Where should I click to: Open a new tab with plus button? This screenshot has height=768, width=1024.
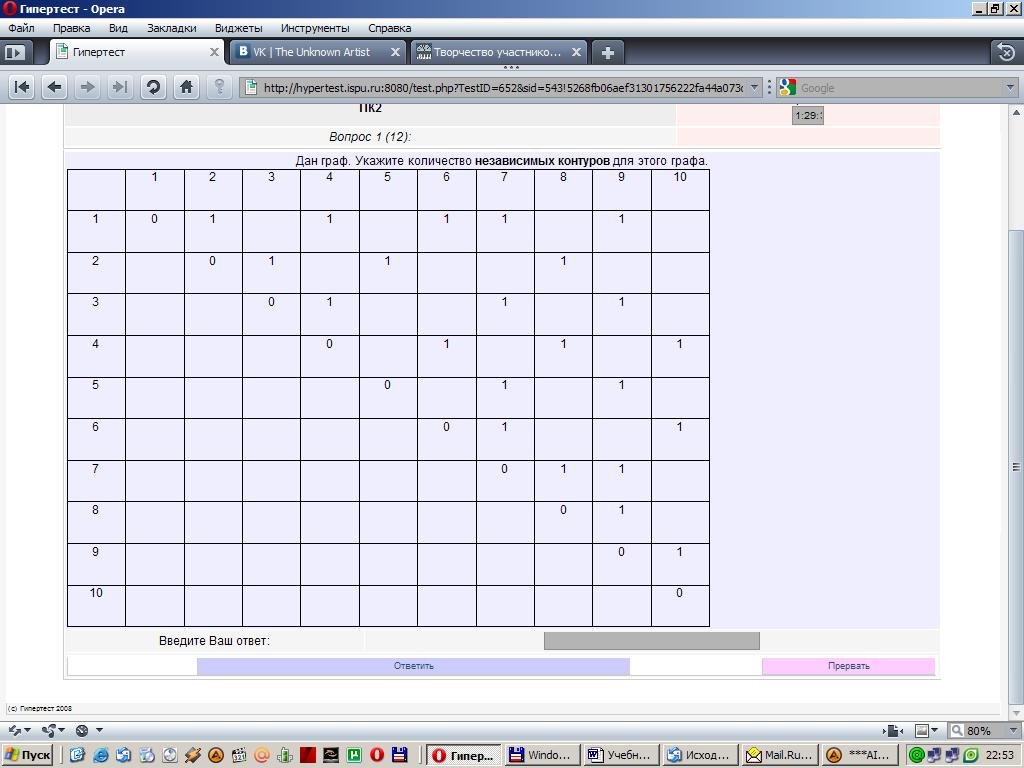coord(607,53)
